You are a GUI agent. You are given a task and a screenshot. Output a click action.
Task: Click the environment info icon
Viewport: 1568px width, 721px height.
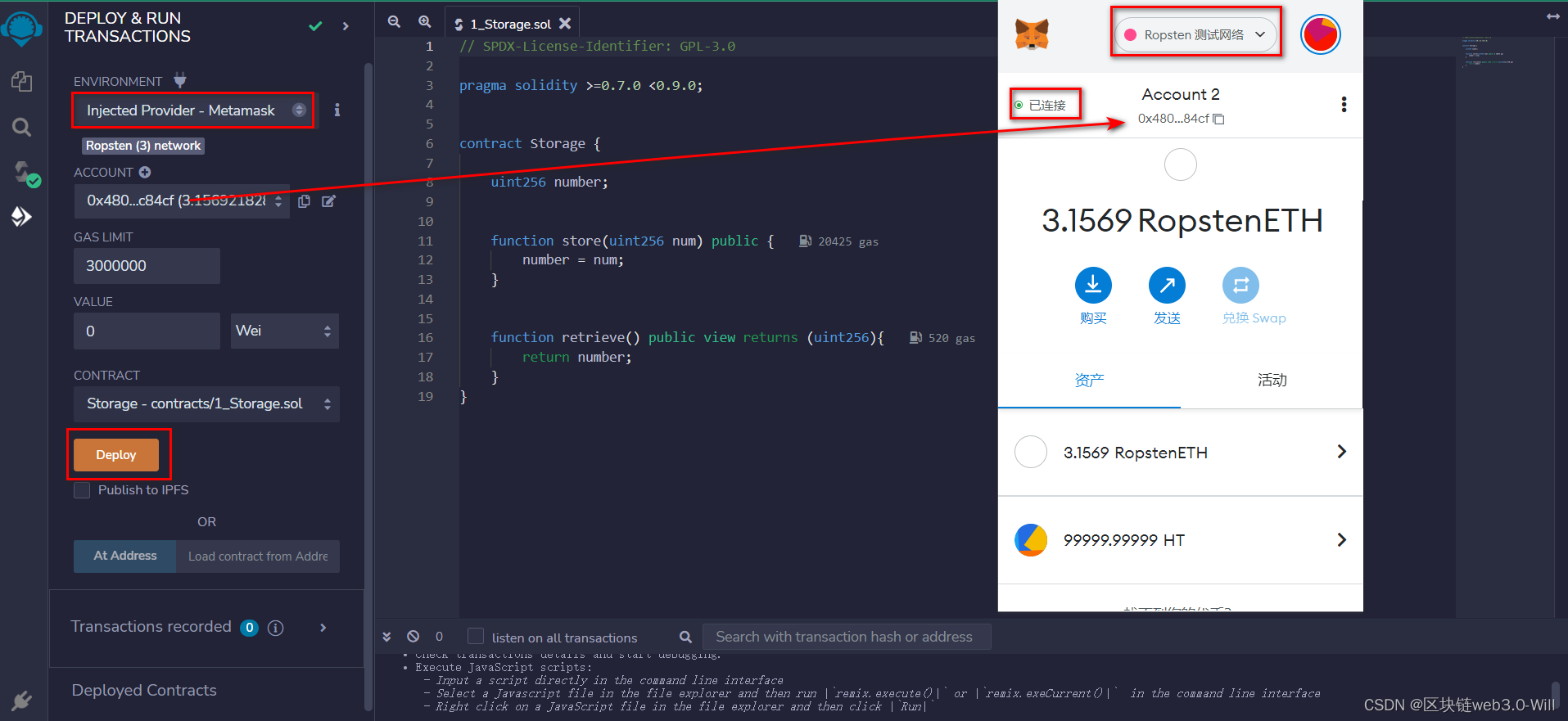tap(337, 110)
